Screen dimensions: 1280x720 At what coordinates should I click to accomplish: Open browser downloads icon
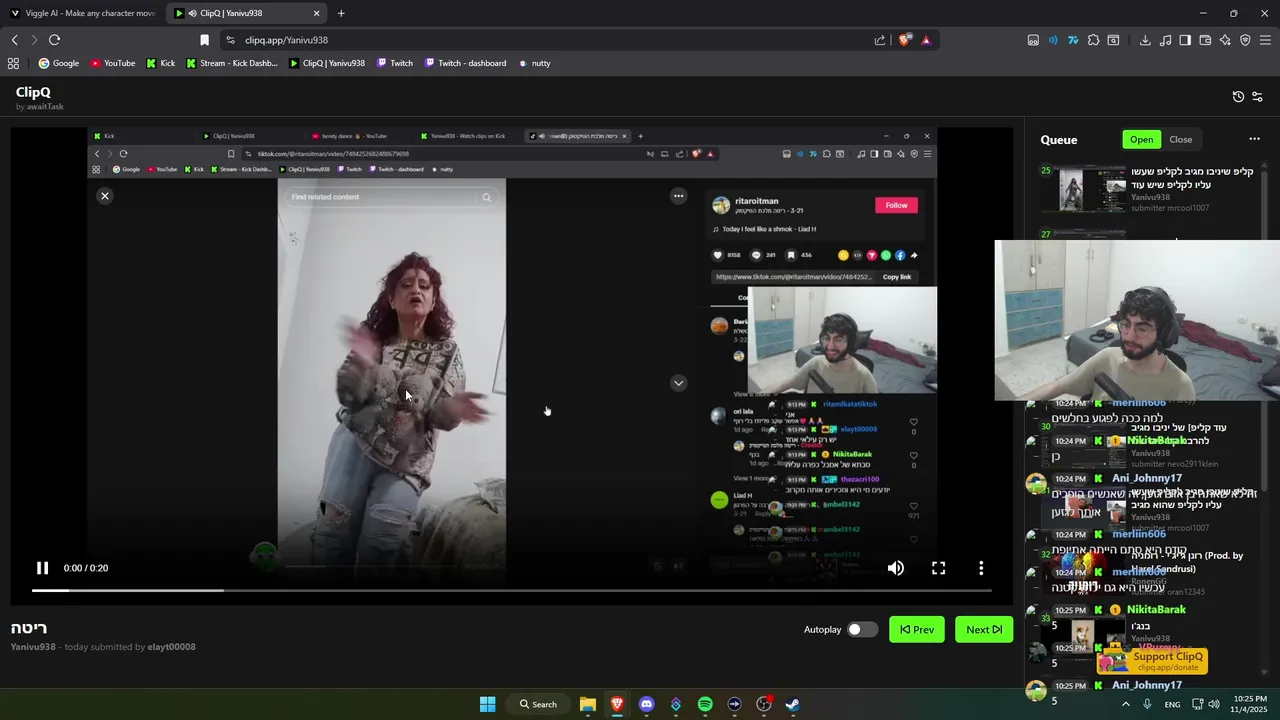(x=1145, y=40)
